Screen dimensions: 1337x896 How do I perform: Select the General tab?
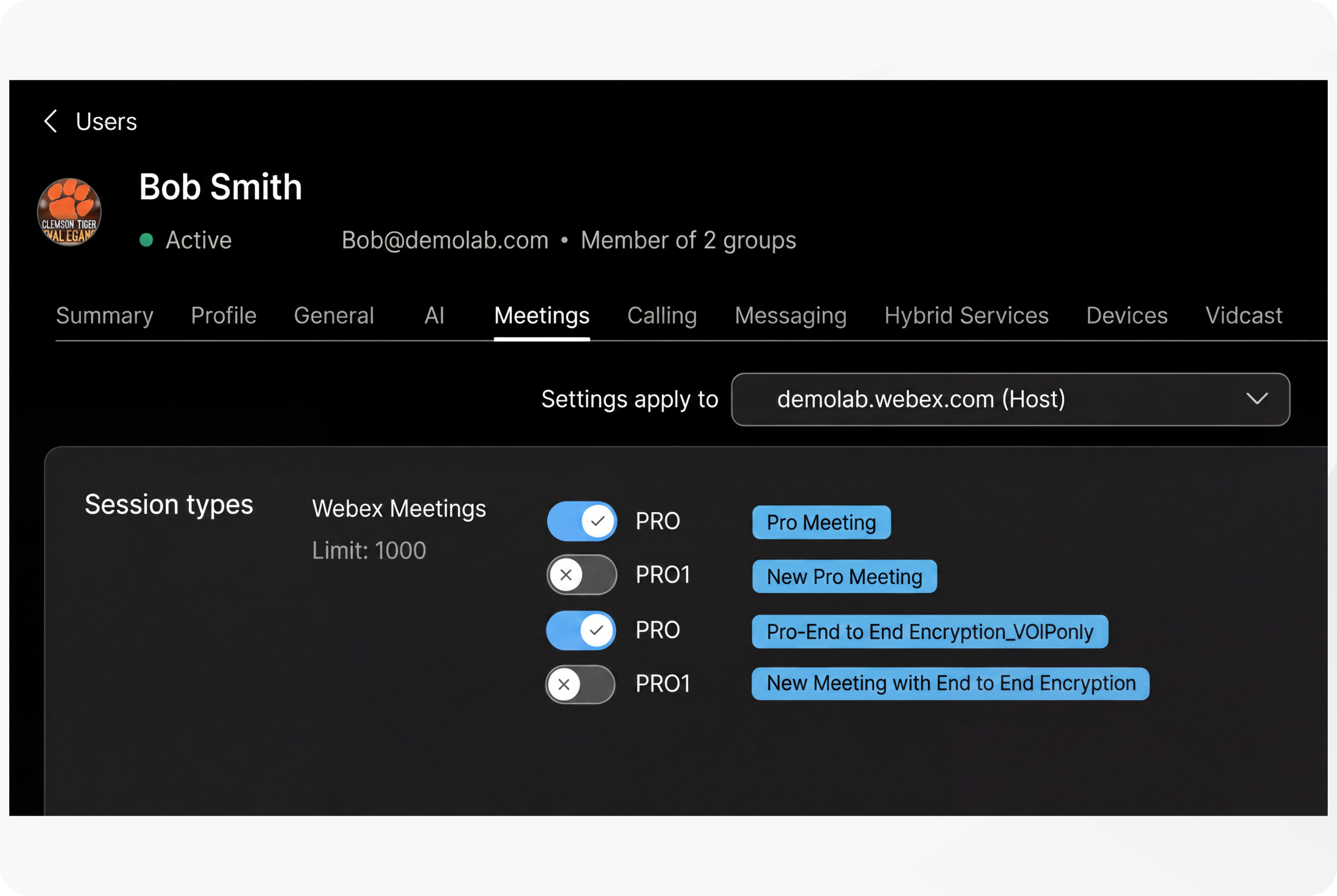[334, 315]
